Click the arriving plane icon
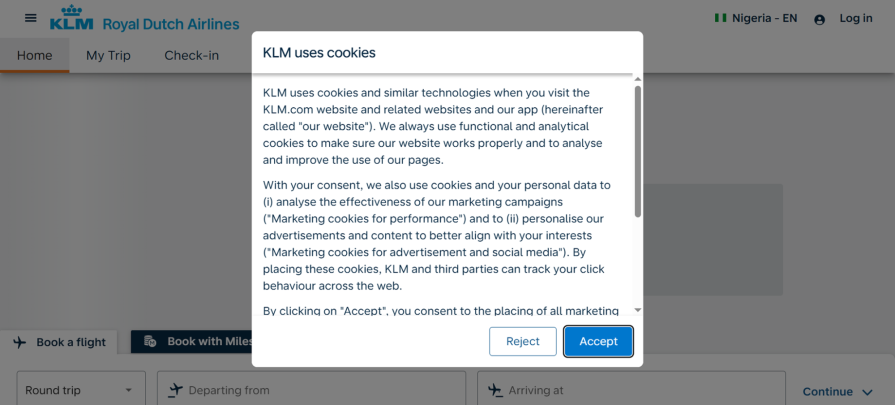Viewport: 895px width, 405px height. click(495, 390)
